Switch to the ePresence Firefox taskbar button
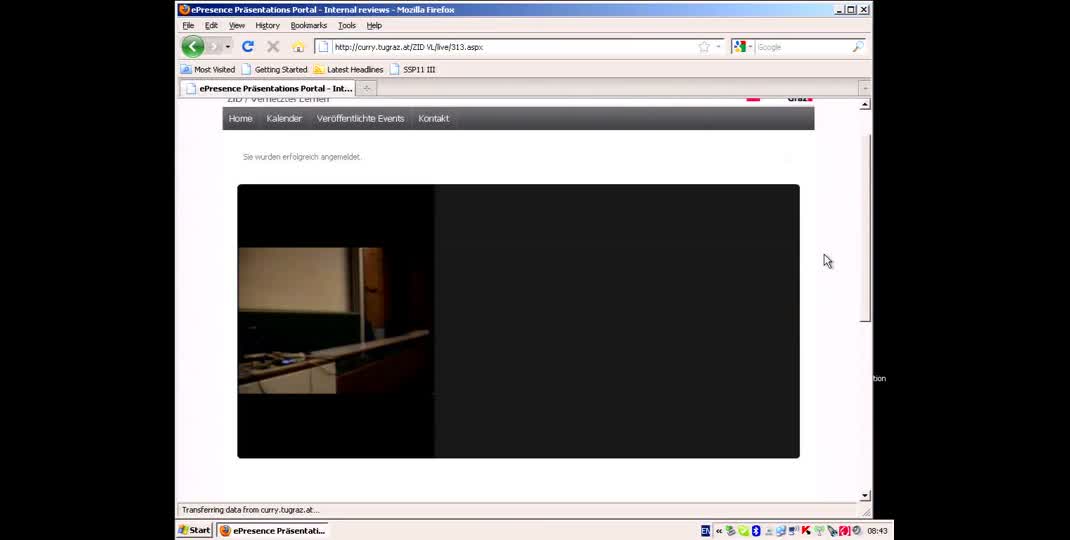1070x540 pixels. point(273,530)
